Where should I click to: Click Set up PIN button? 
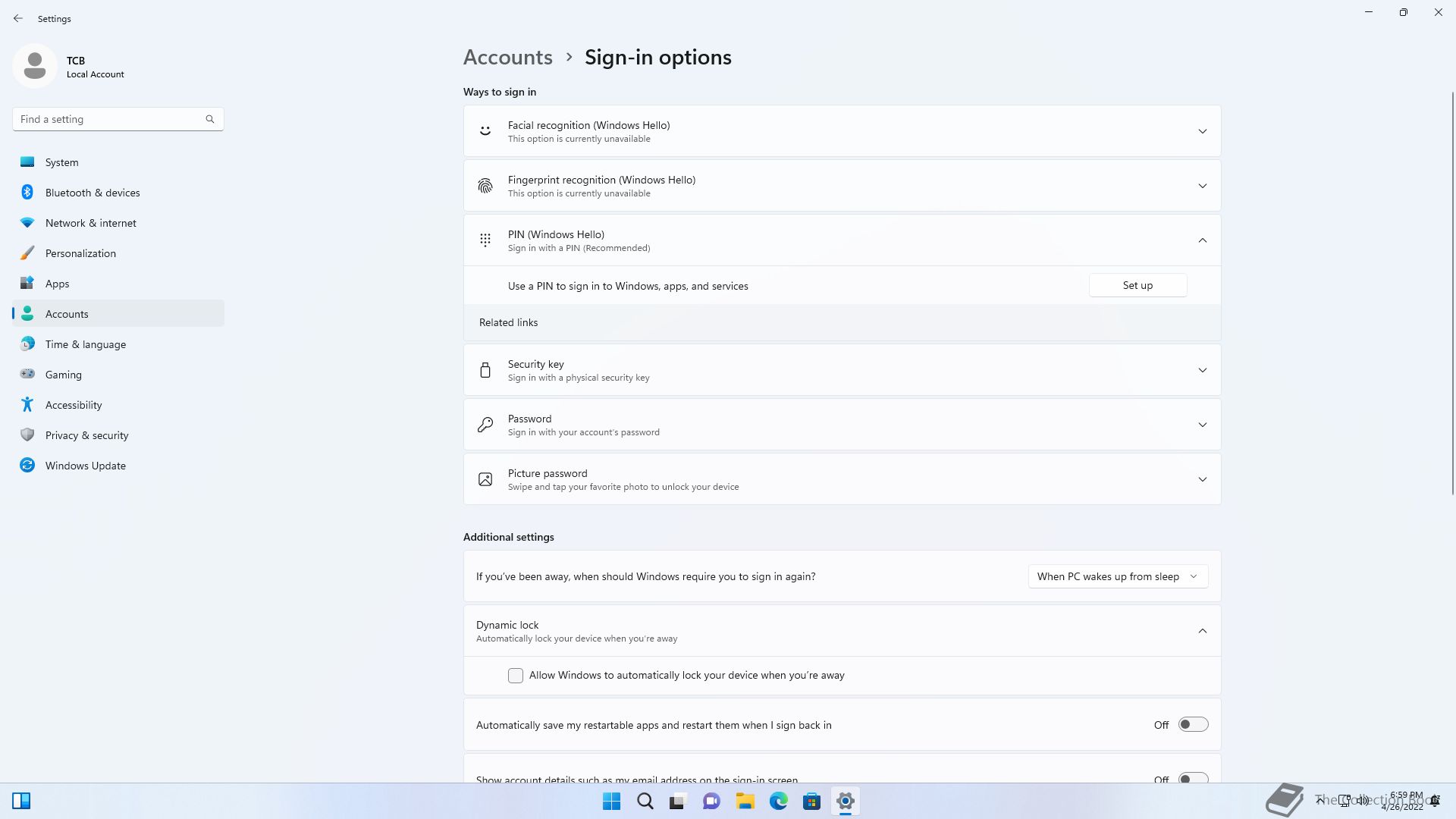pyautogui.click(x=1137, y=285)
